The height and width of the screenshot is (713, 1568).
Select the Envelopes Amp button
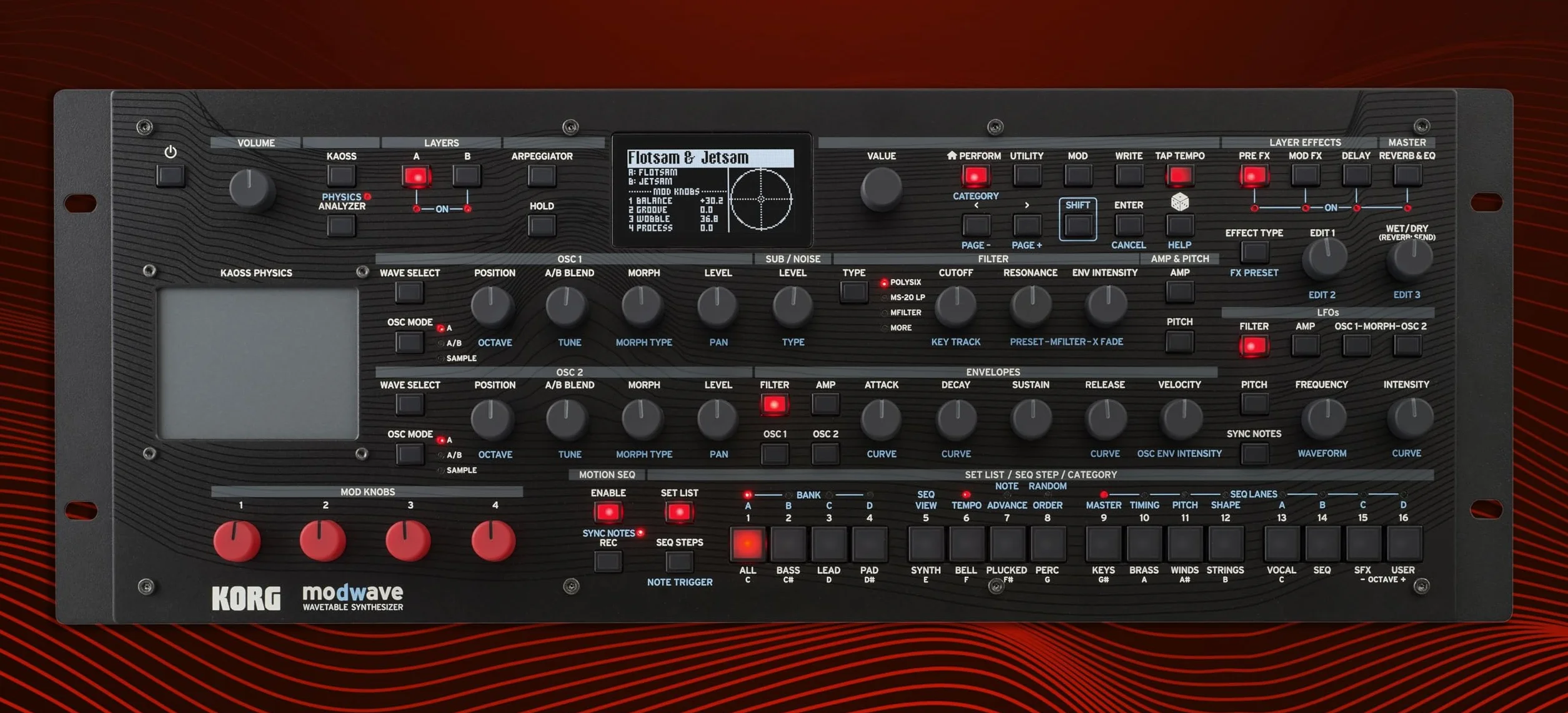(825, 405)
